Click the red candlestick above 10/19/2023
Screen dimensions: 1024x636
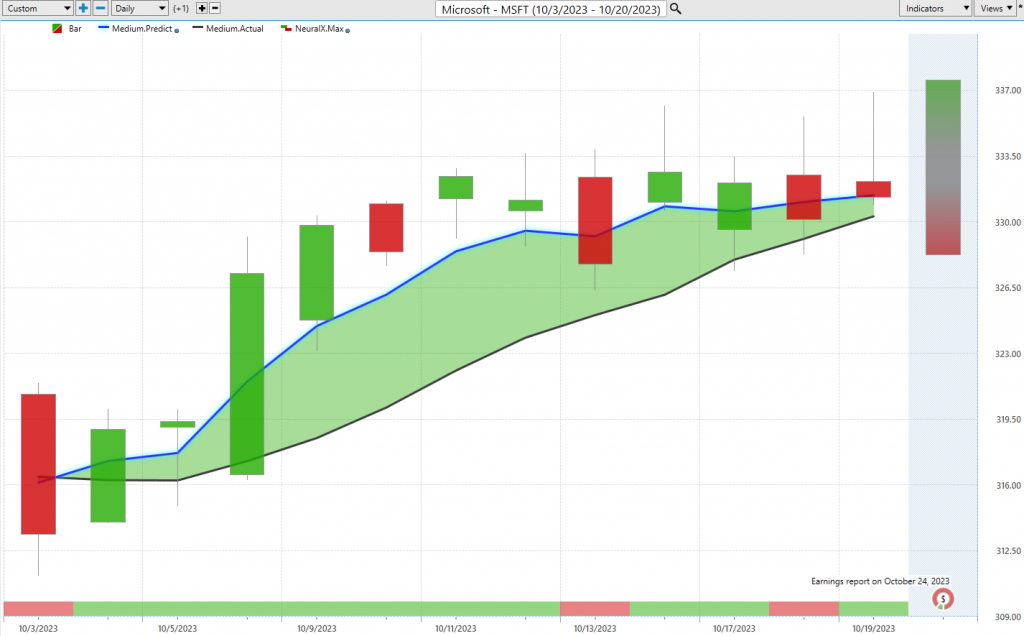(873, 189)
